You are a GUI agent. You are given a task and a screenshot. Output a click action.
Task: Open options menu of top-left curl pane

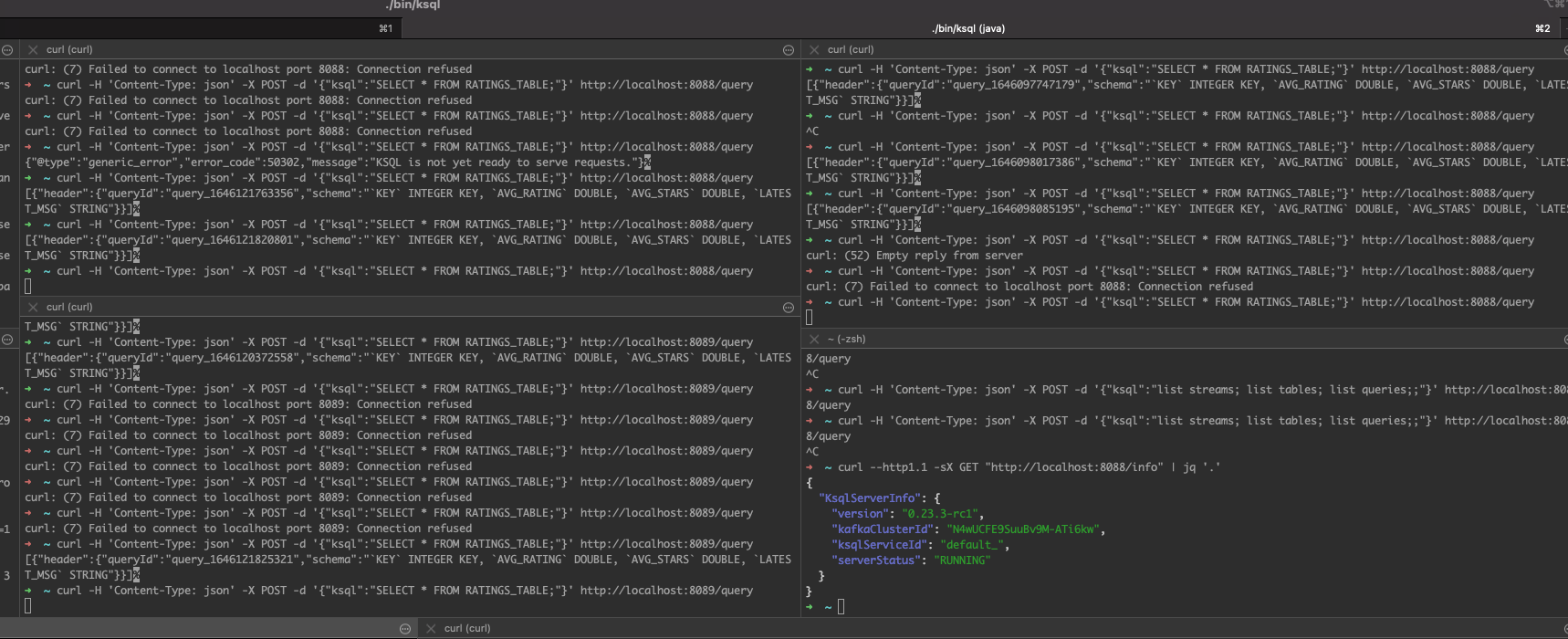coord(789,50)
